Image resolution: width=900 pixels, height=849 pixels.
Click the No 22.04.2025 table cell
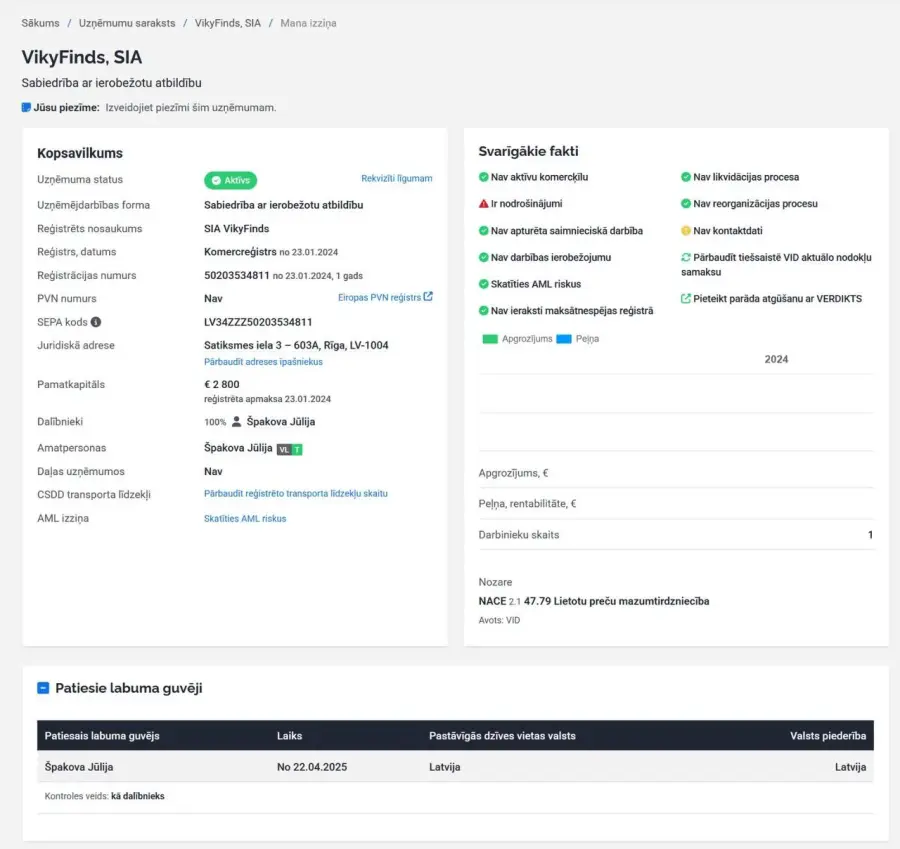[x=312, y=767]
